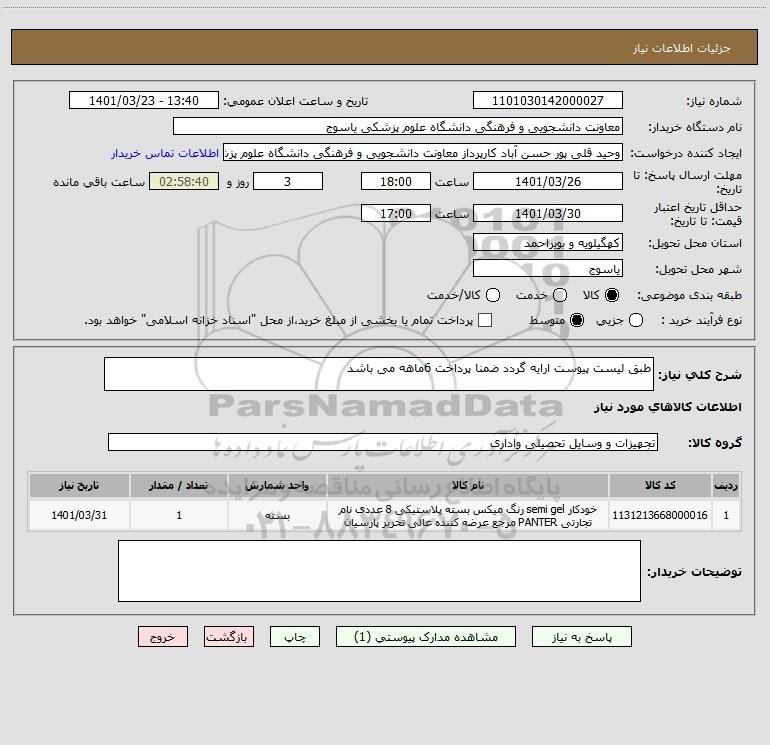Click the تاریخ نیاز column header
The width and height of the screenshot is (770, 745).
[x=79, y=485]
